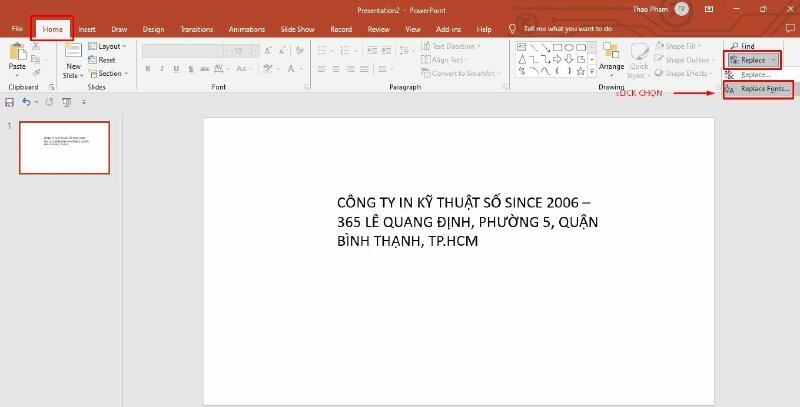Screen dimensions: 800x407
Task: Select the Text Box shape in gallery
Action: (x=521, y=47)
